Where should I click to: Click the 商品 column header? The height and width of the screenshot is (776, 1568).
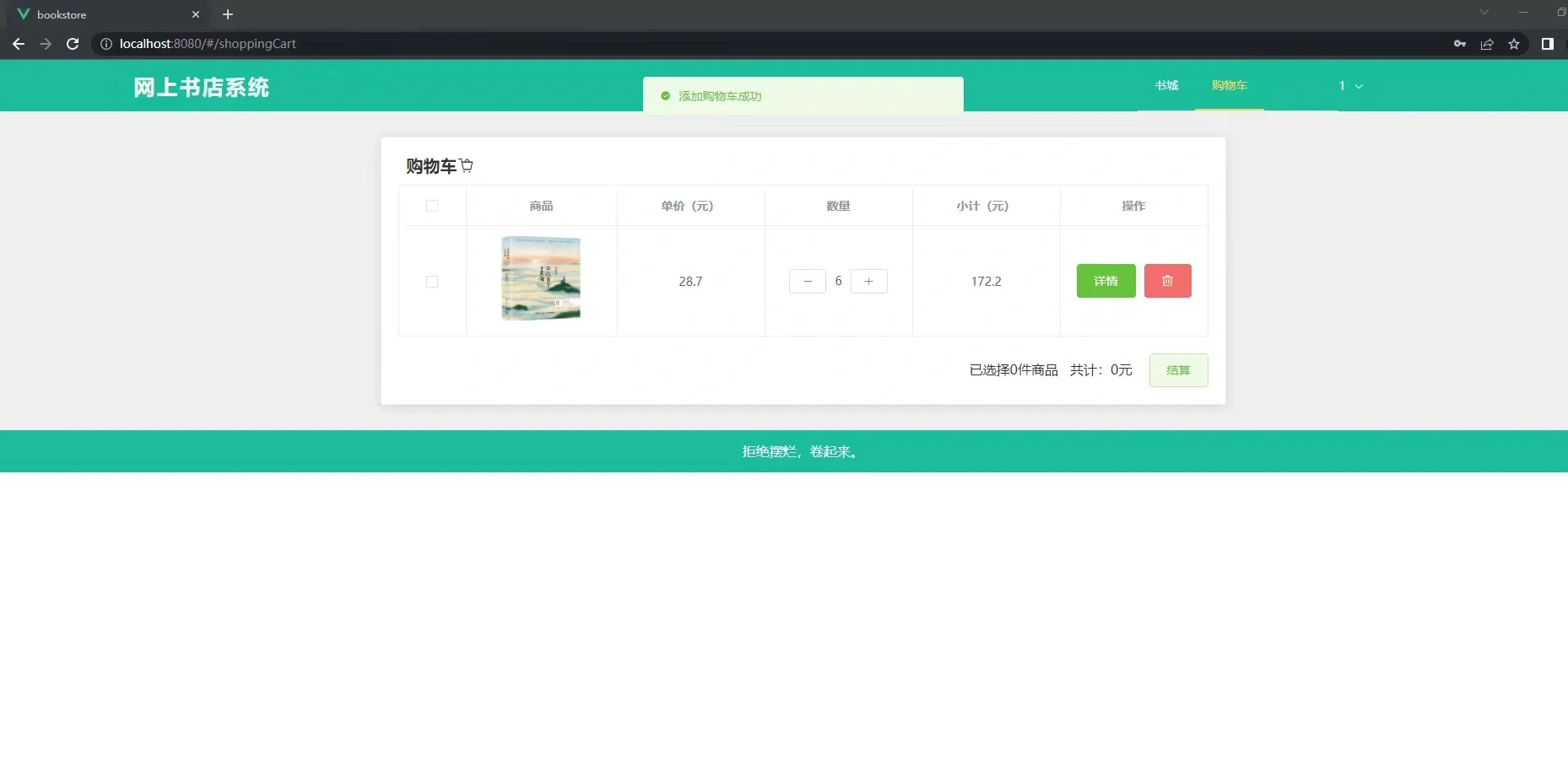click(541, 206)
